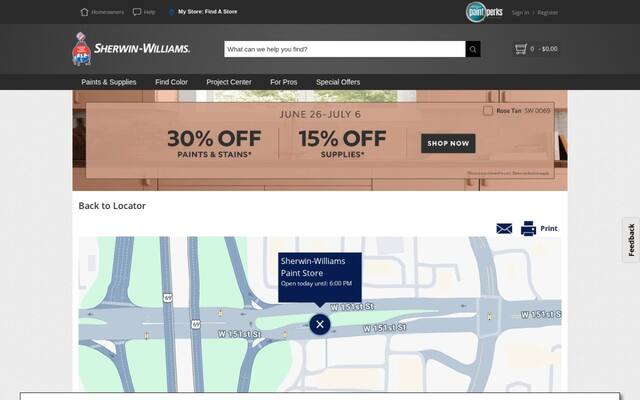Open Special Offers menu
The width and height of the screenshot is (640, 400).
[x=338, y=82]
